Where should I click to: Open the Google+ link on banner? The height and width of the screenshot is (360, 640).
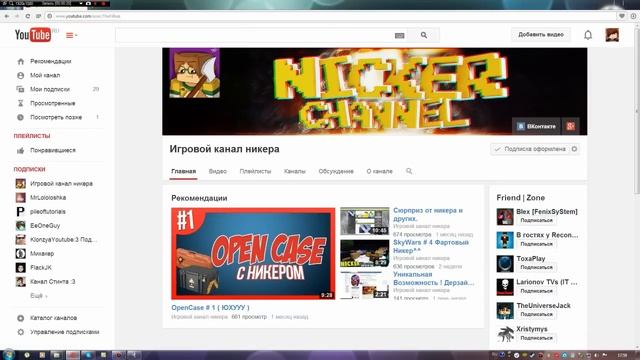[x=571, y=127]
